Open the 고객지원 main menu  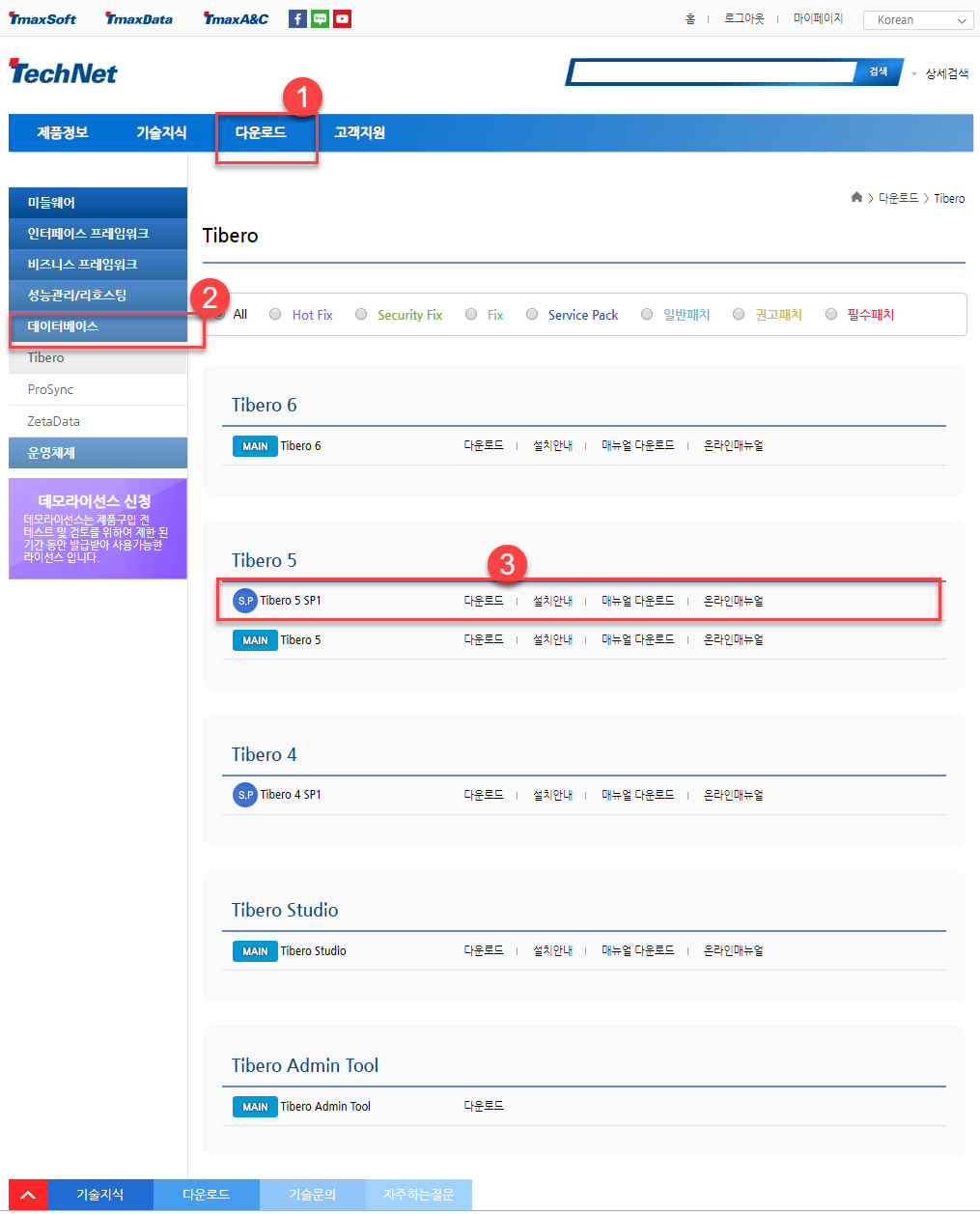point(359,132)
